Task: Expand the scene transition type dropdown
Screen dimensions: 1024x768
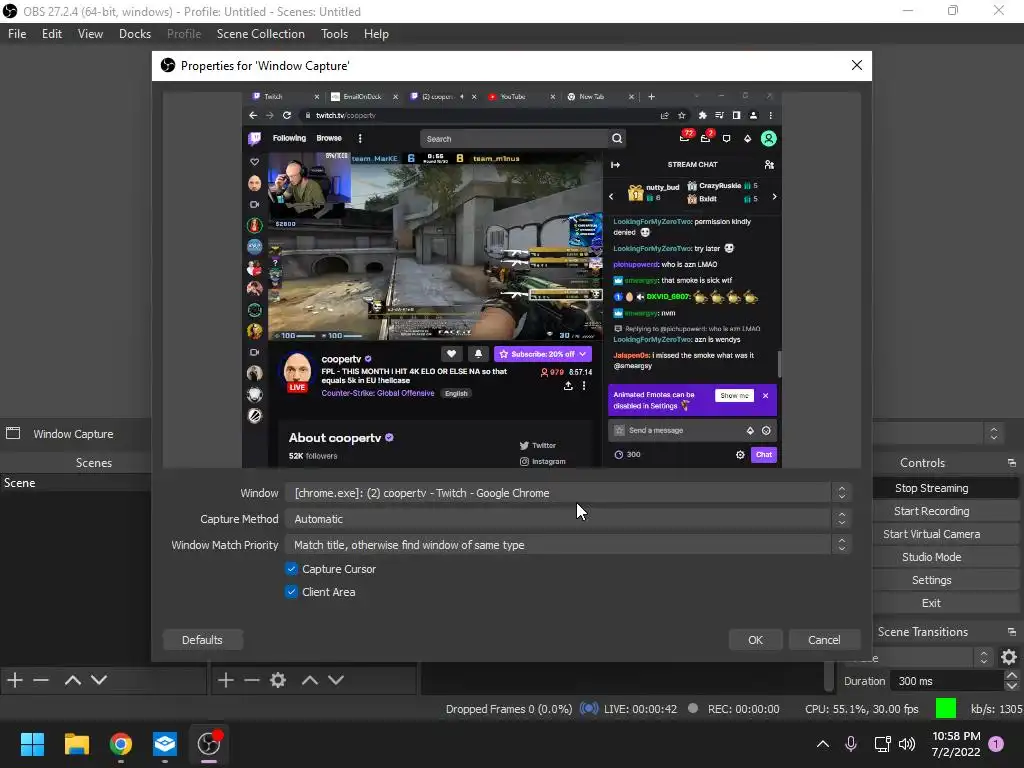Action: tap(984, 657)
